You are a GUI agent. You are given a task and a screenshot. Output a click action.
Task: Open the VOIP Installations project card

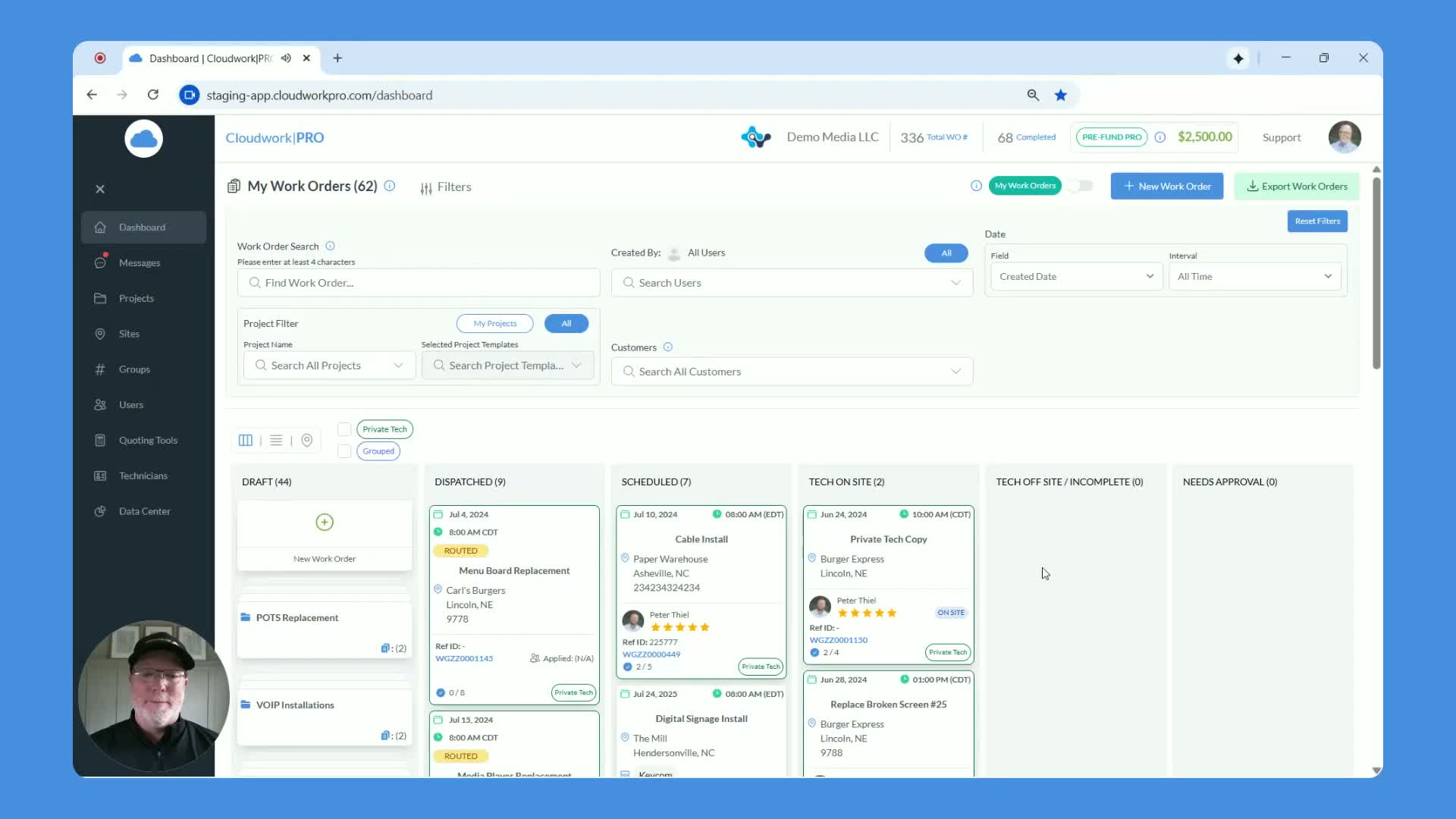[x=325, y=718]
